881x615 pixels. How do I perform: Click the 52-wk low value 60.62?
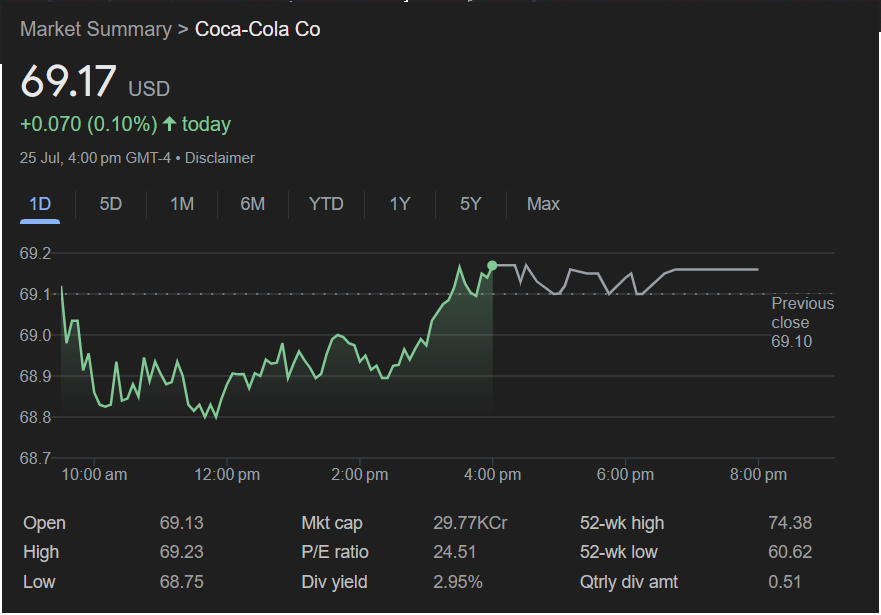(x=790, y=552)
